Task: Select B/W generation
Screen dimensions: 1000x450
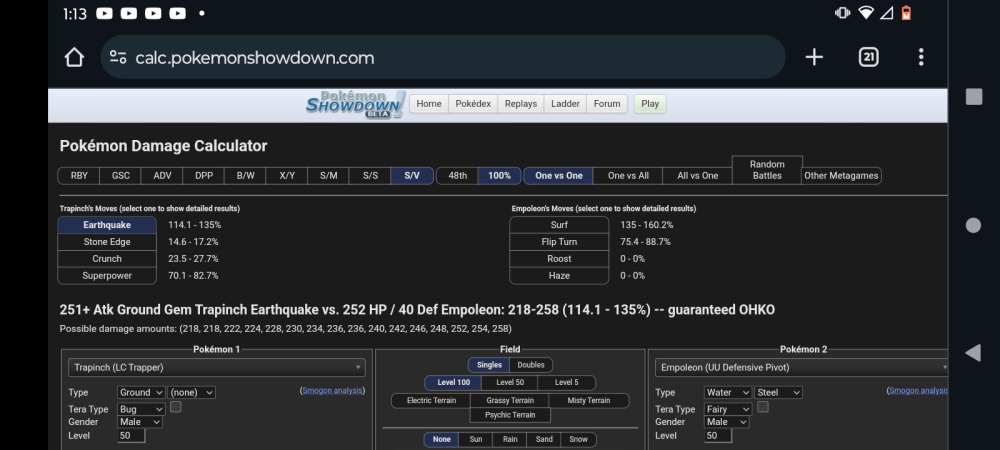Action: (246, 176)
